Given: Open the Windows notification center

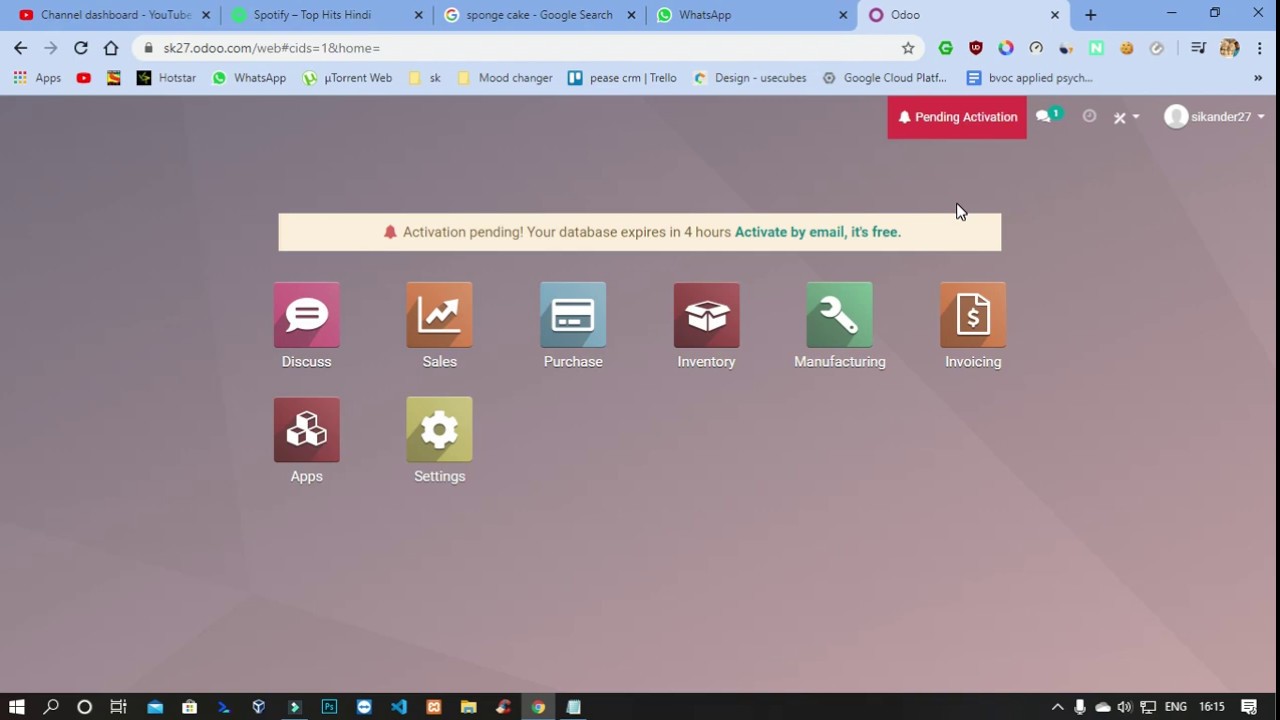Looking at the screenshot, I should pyautogui.click(x=1249, y=707).
